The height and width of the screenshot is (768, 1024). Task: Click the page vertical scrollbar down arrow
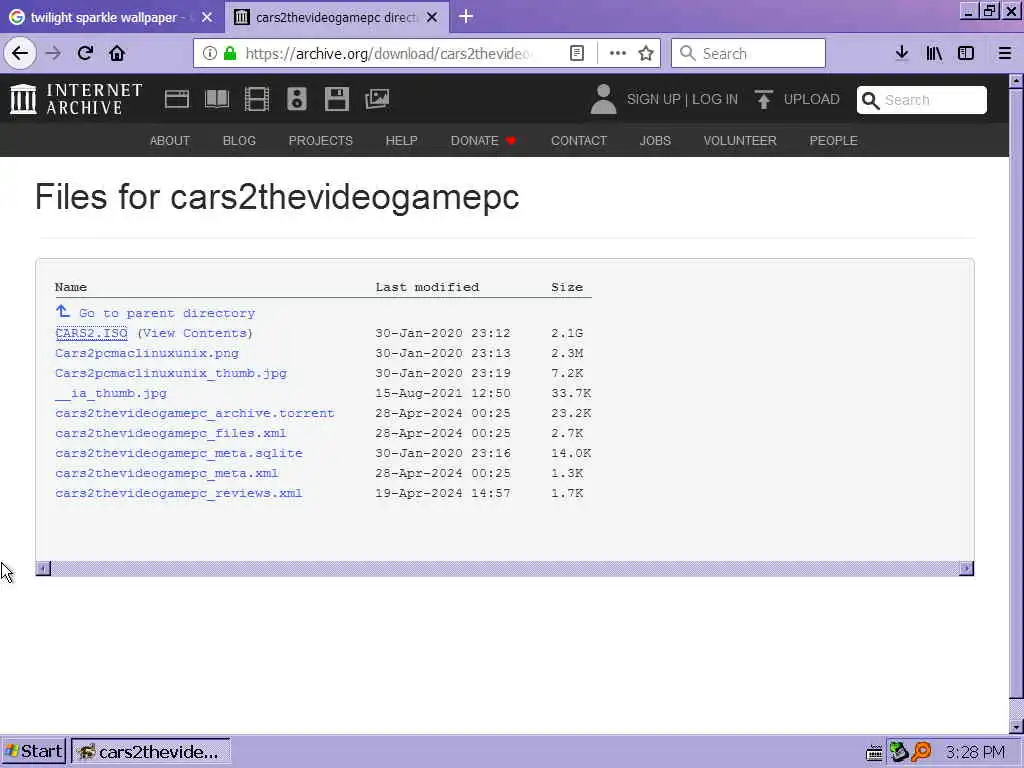pos(1016,727)
